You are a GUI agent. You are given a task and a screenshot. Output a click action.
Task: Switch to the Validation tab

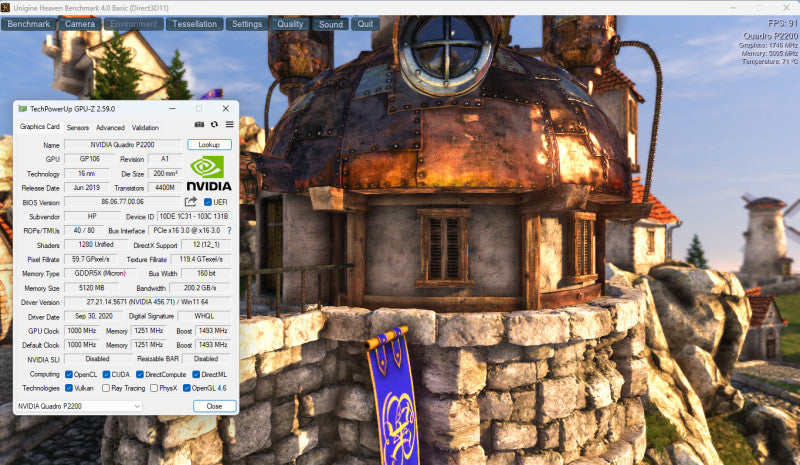pyautogui.click(x=145, y=128)
